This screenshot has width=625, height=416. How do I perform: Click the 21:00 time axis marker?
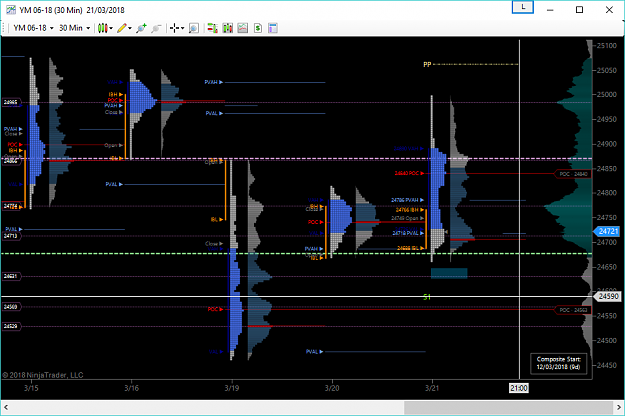(x=519, y=388)
